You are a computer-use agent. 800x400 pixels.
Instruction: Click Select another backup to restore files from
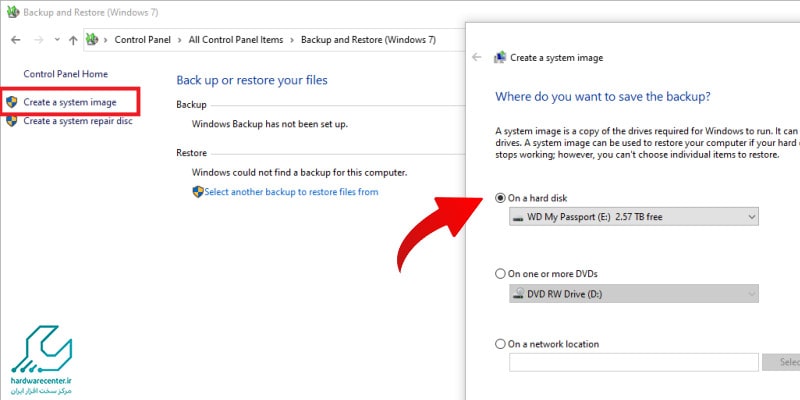291,192
